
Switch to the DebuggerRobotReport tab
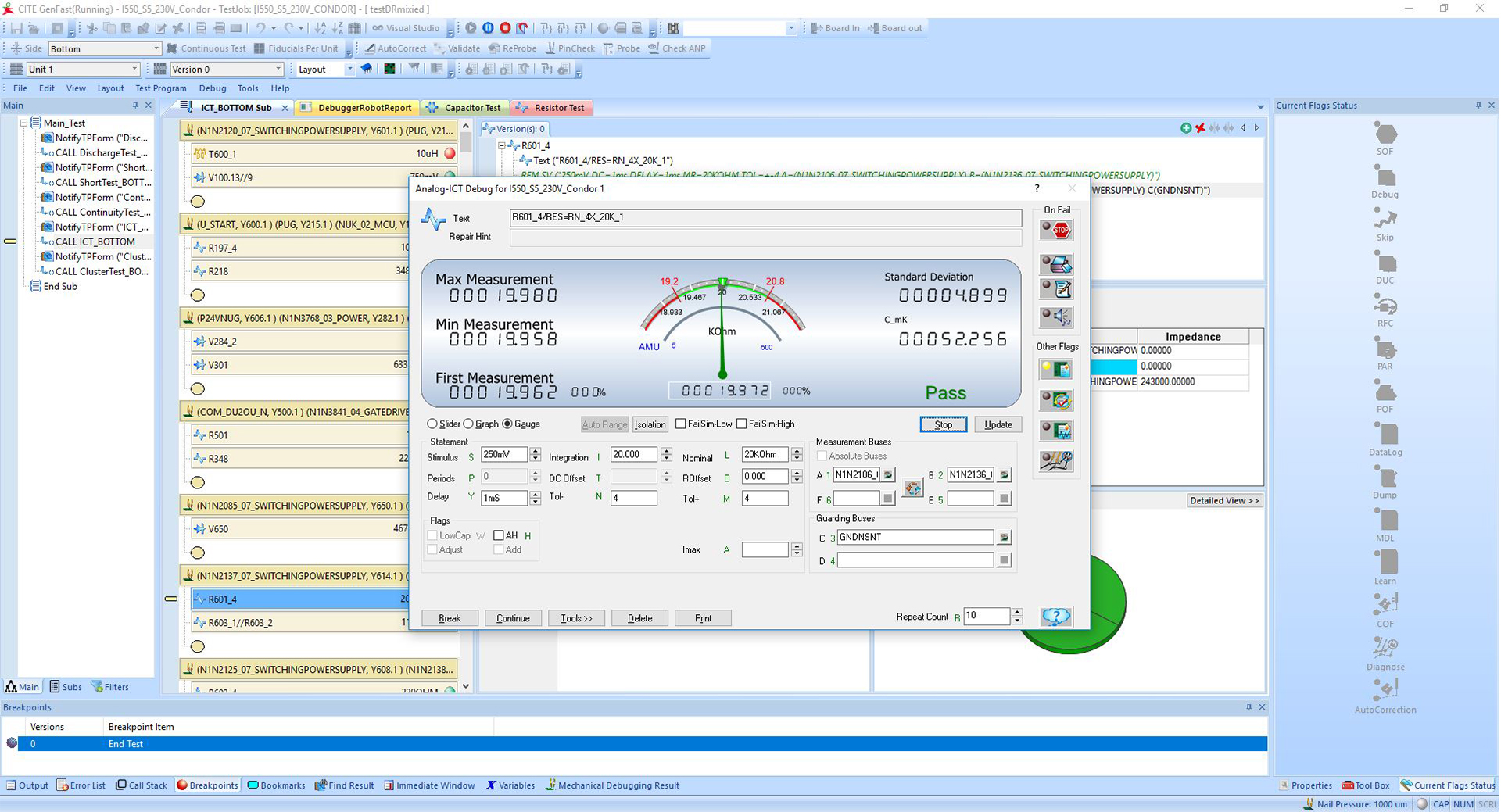tap(358, 108)
